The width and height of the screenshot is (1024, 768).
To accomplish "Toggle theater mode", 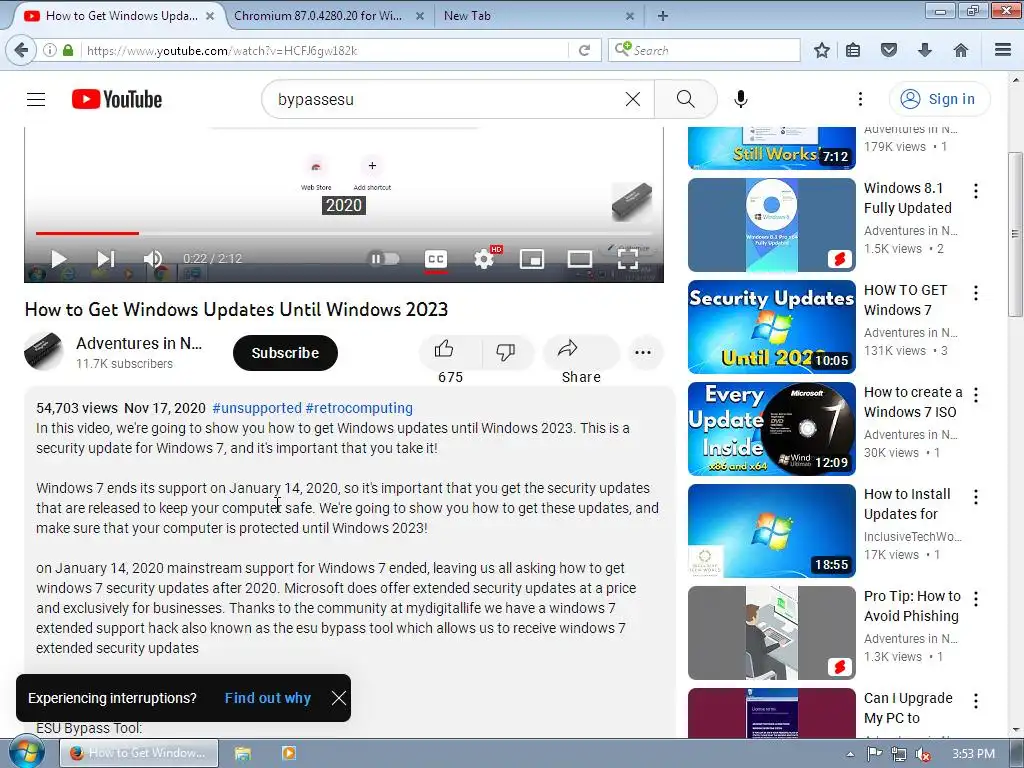I will 579,259.
